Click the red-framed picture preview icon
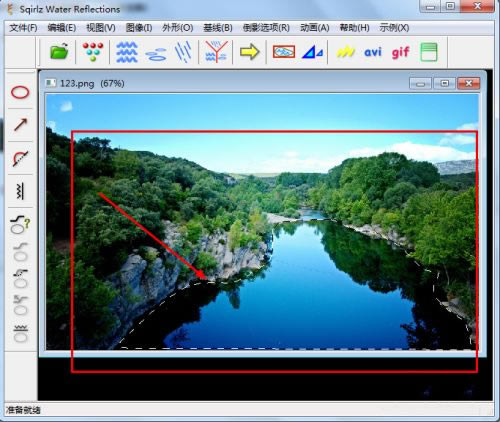Image resolution: width=500 pixels, height=422 pixels. 284,52
